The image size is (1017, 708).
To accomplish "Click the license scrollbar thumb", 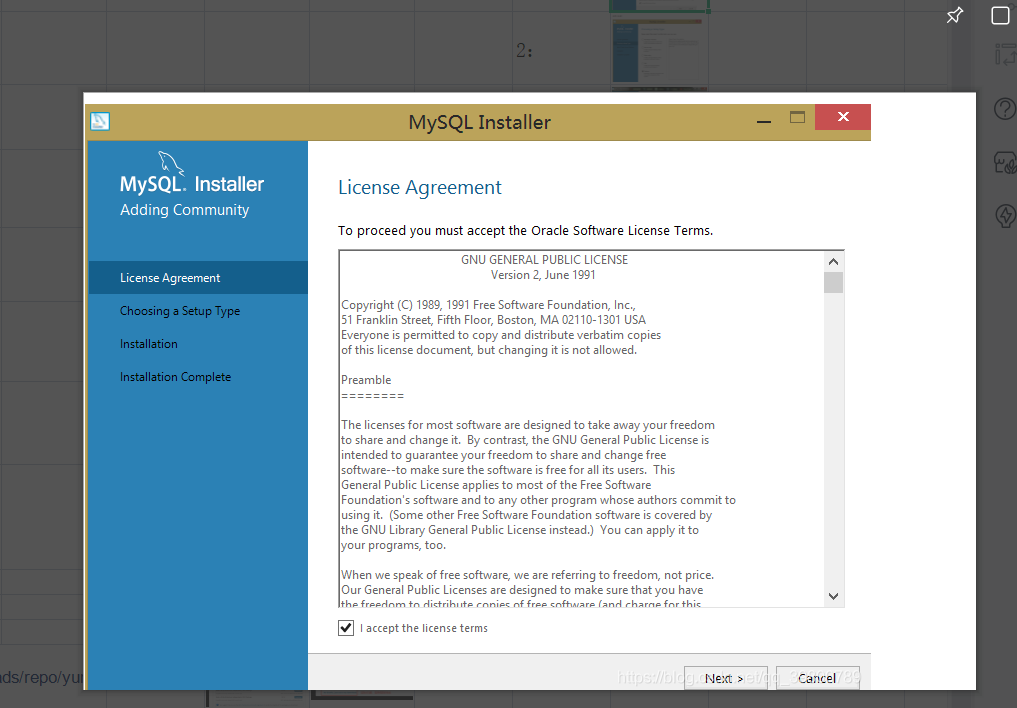I will (x=833, y=283).
